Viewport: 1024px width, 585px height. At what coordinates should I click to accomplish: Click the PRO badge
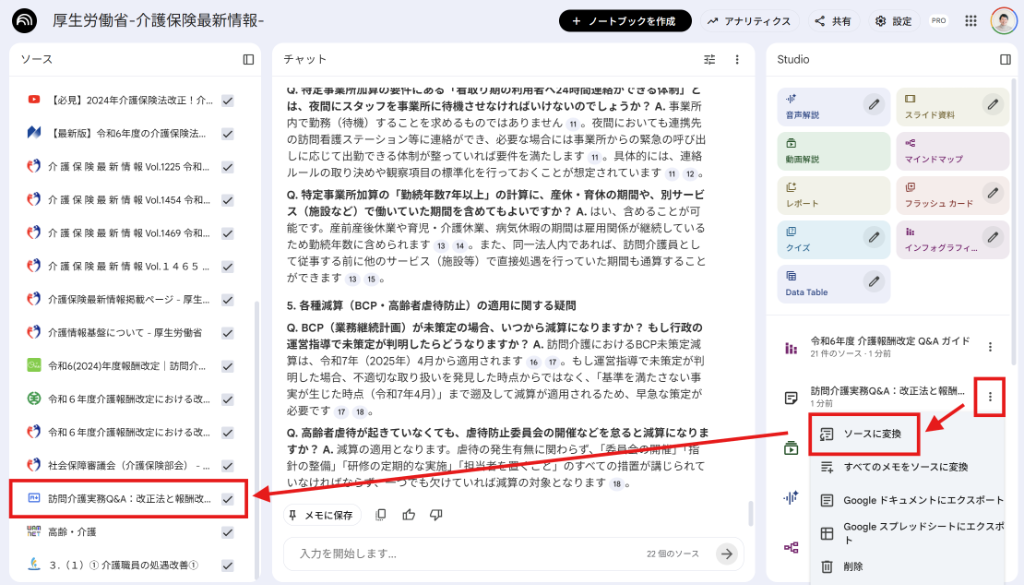click(938, 21)
